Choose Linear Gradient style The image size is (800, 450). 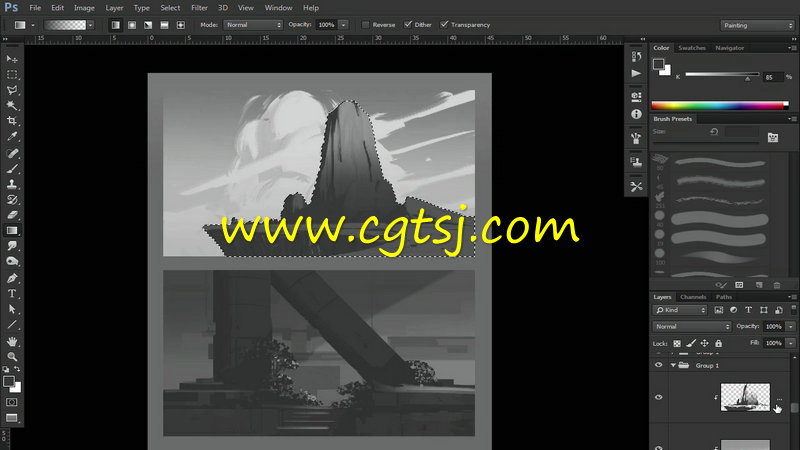click(116, 24)
